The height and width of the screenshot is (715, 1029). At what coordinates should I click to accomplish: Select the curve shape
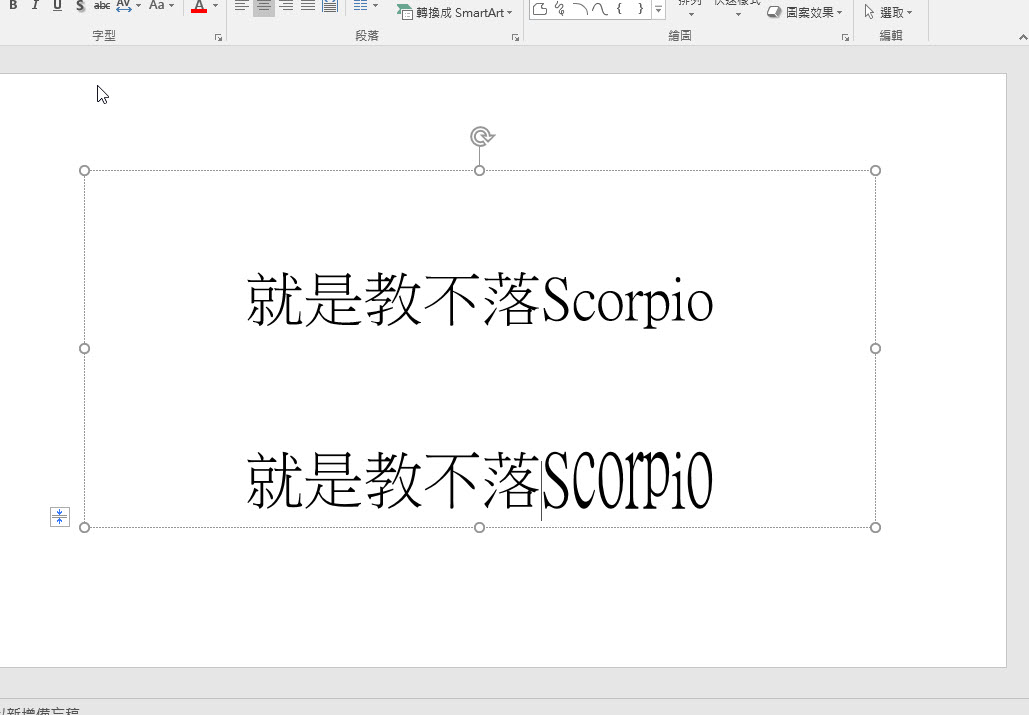pos(599,9)
